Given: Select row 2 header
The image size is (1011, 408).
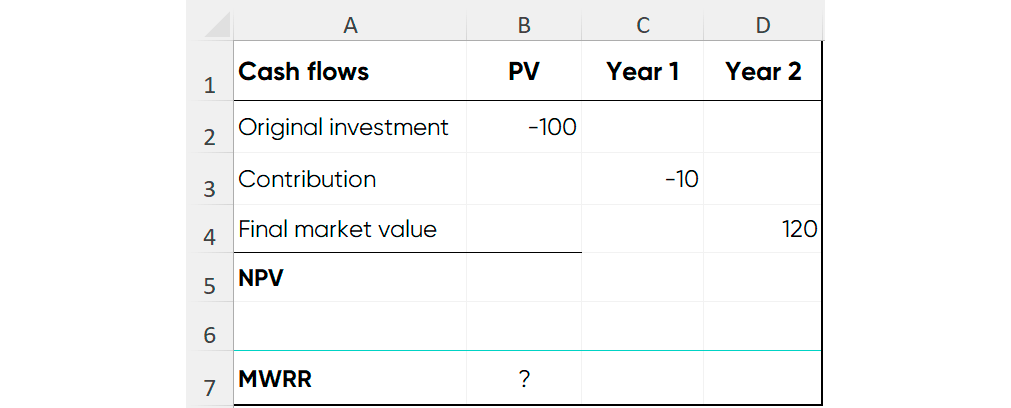Looking at the screenshot, I should point(210,127).
